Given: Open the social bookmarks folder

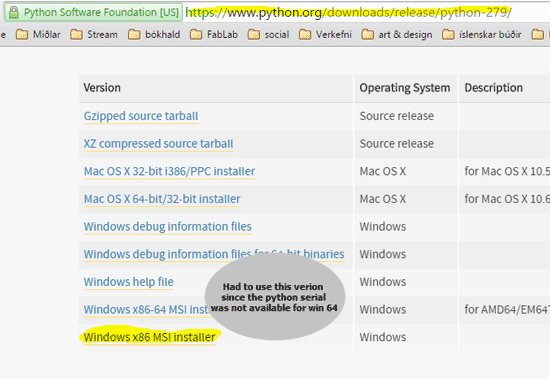Looking at the screenshot, I should [269, 34].
